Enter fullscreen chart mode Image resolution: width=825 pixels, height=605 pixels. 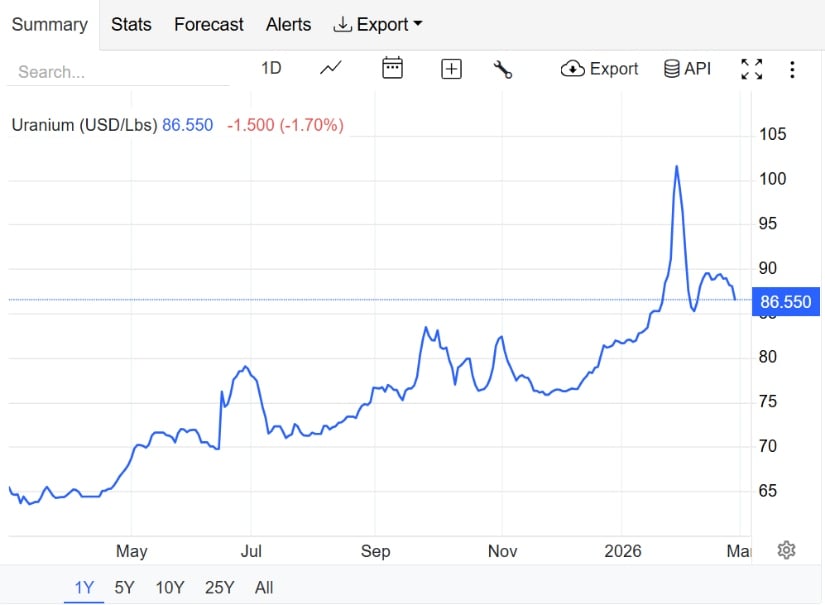(x=751, y=69)
